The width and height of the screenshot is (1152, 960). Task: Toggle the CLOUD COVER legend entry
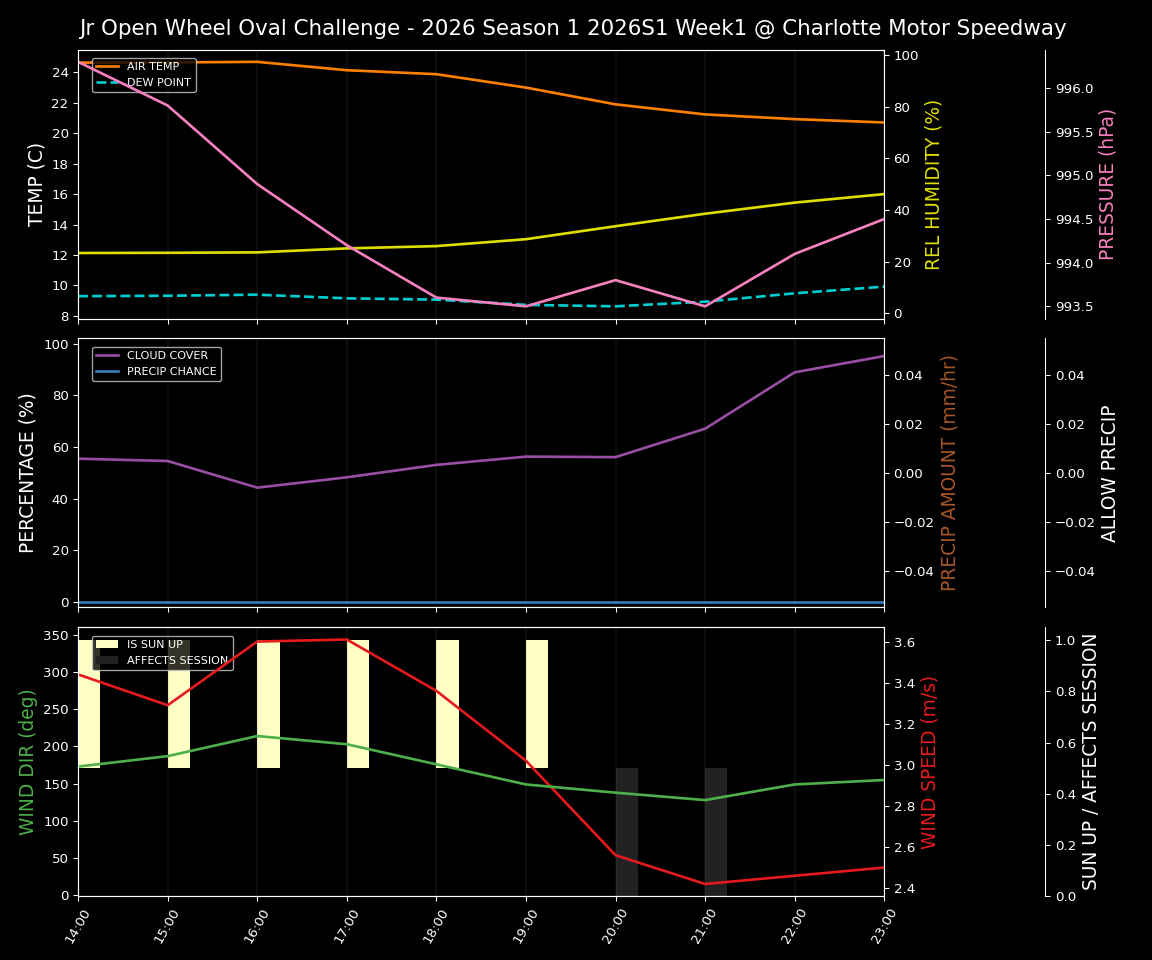pos(166,355)
